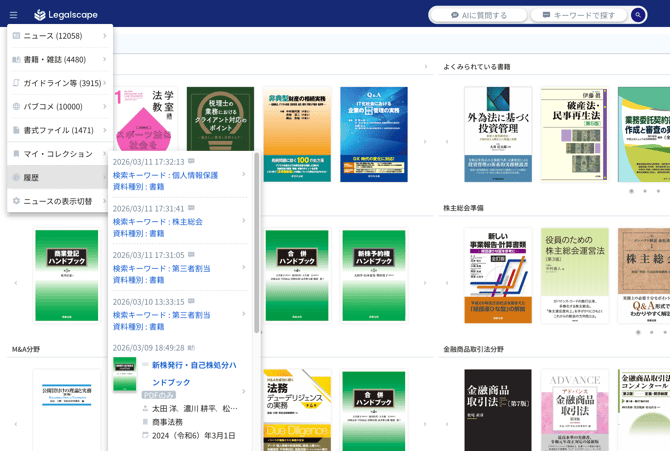Click the gear icon beside ニュースの表示切替
The image size is (670, 451).
[x=16, y=201]
